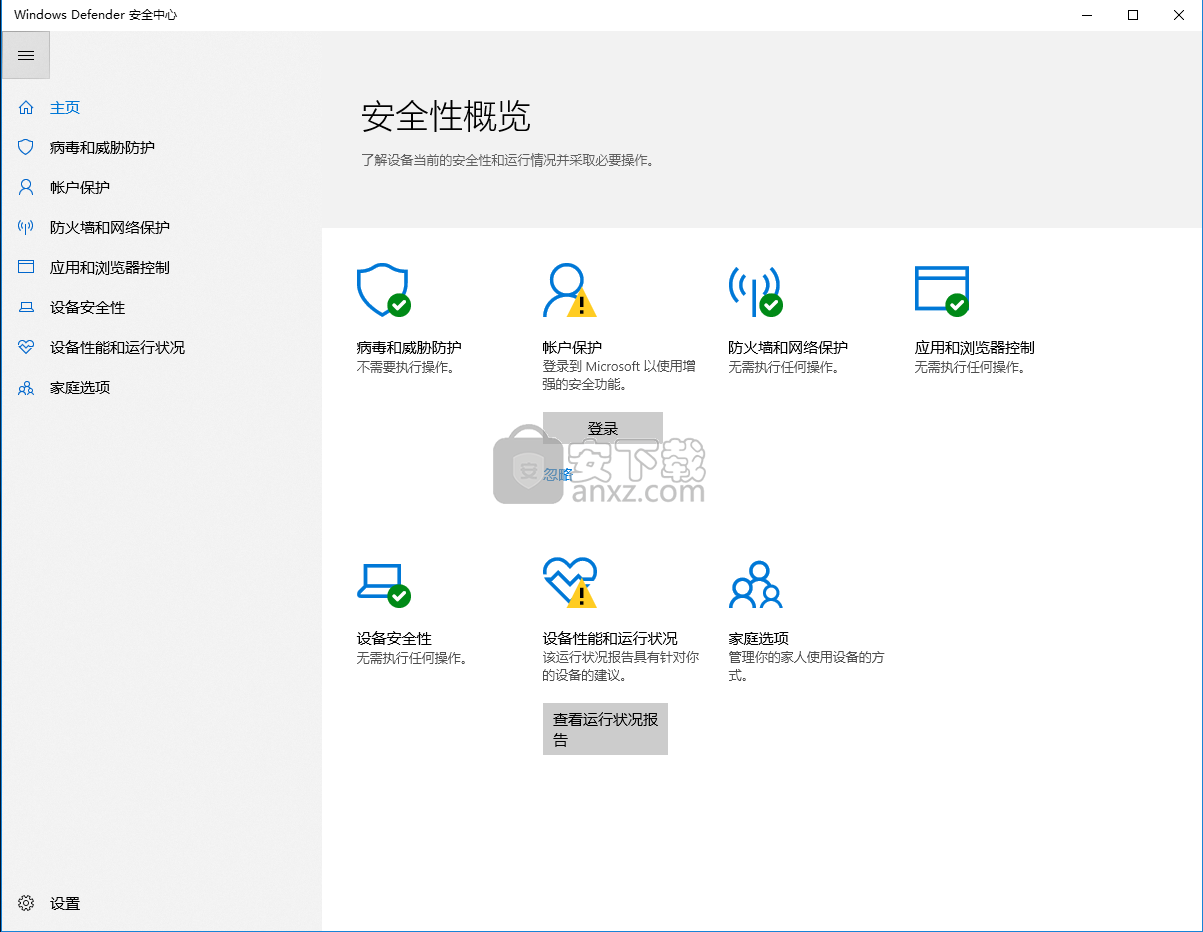
Task: Select 设备安全性 in the sidebar
Action: point(88,307)
